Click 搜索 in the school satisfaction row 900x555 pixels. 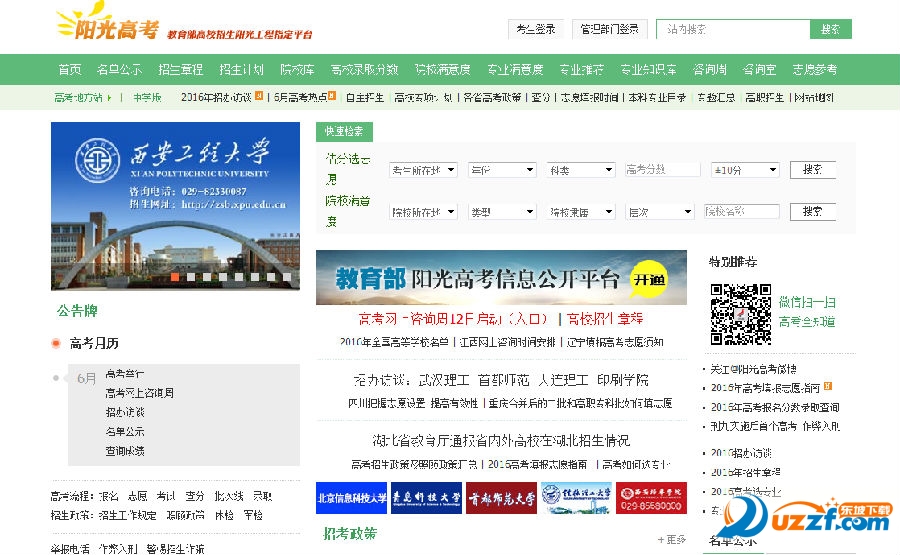tap(813, 212)
